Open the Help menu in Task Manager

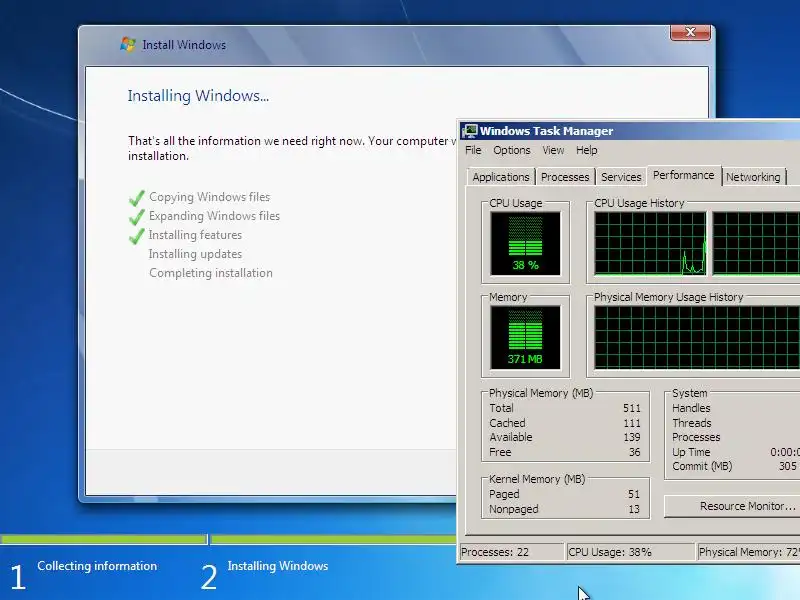coord(586,150)
